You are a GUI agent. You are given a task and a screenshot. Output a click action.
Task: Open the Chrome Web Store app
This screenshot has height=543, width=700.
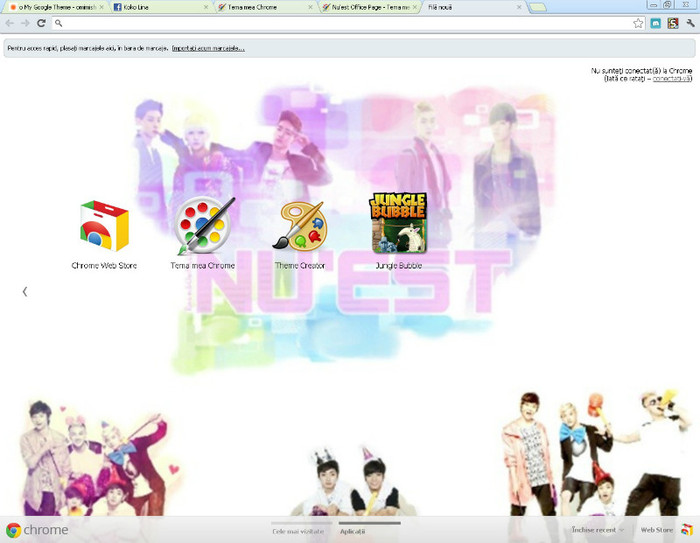[104, 226]
